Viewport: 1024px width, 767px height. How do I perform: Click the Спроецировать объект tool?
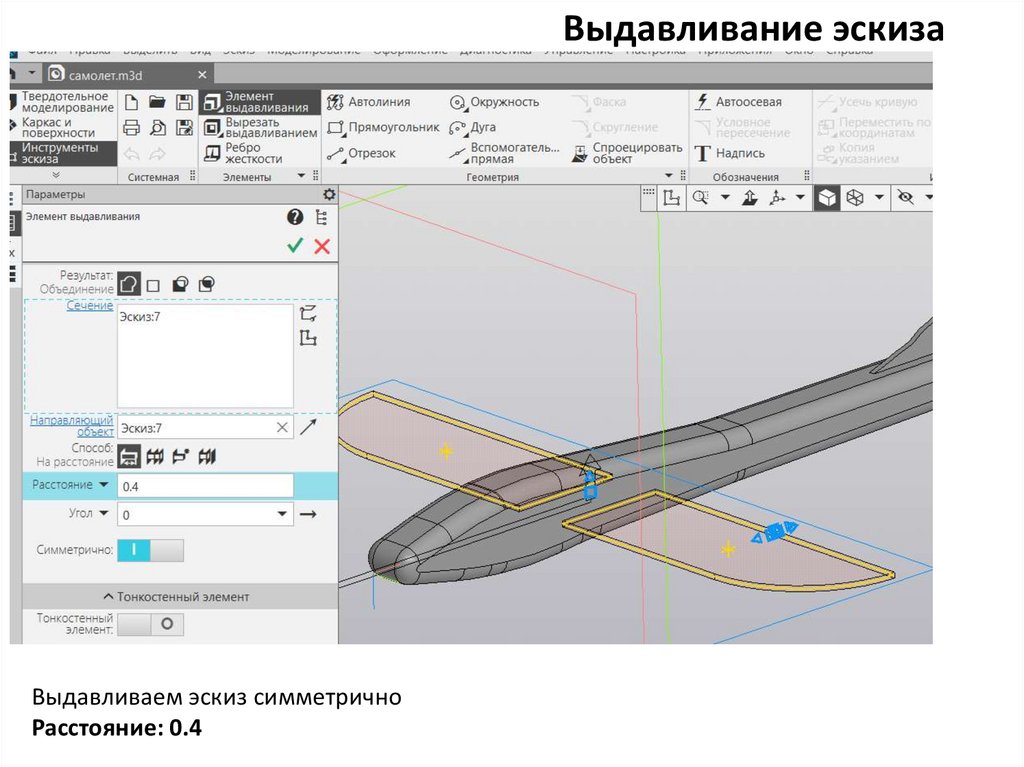tap(627, 153)
